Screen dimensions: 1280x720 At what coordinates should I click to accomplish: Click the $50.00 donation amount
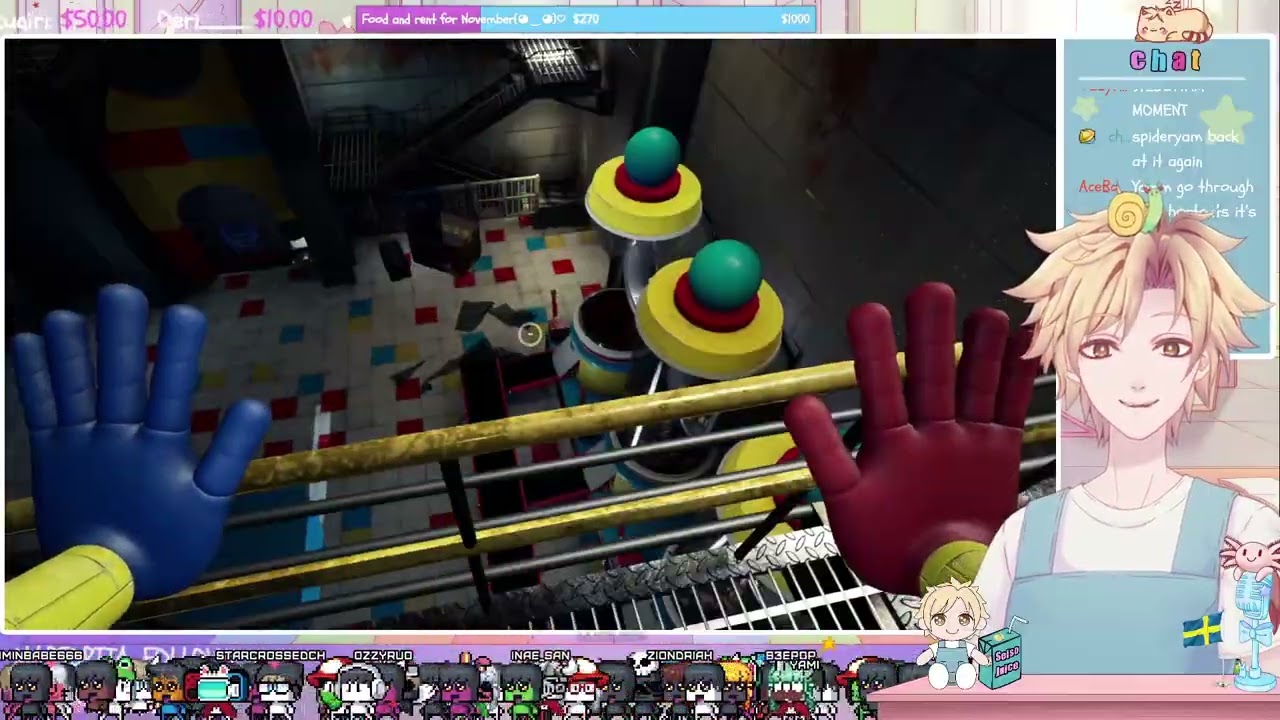[94, 19]
